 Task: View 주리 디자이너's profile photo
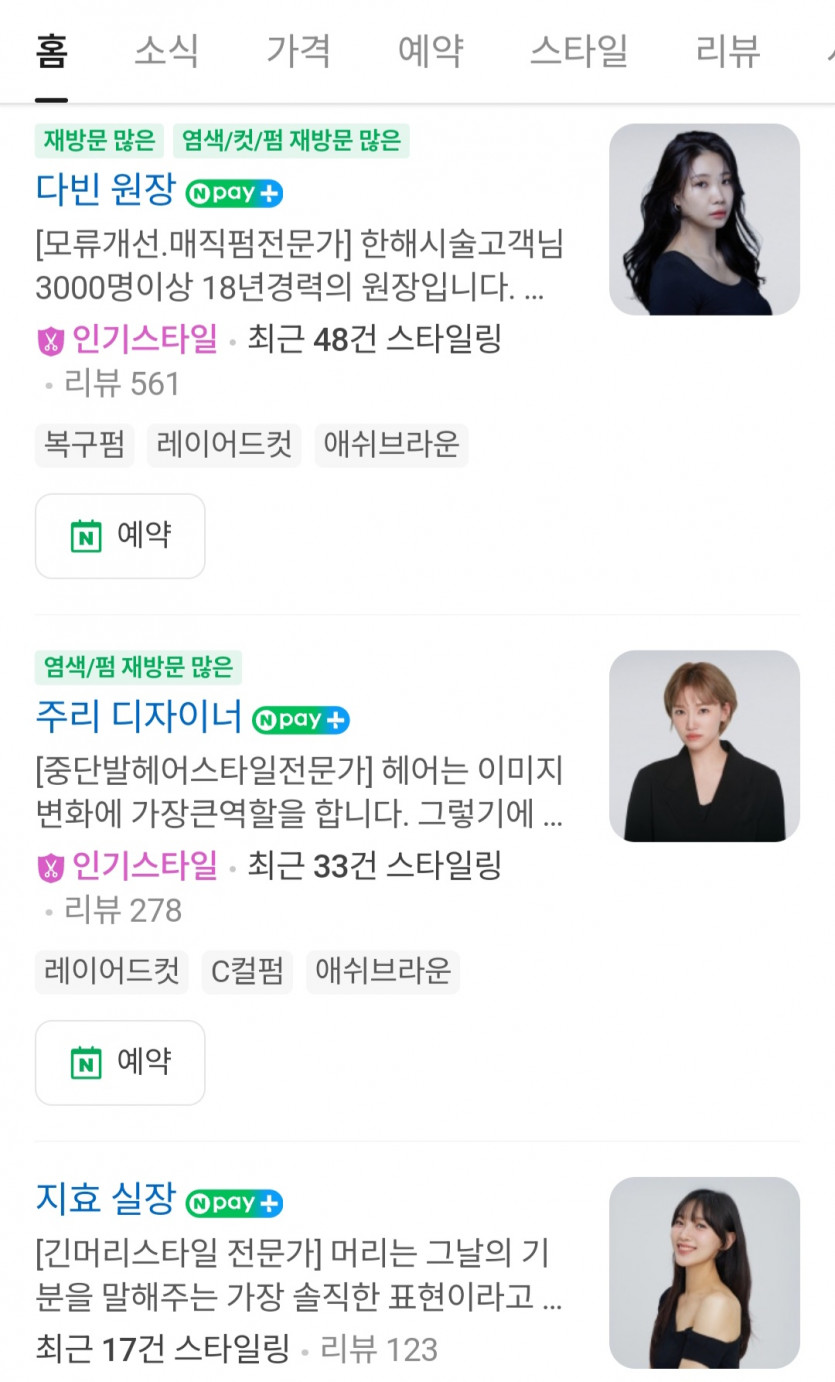coord(704,746)
